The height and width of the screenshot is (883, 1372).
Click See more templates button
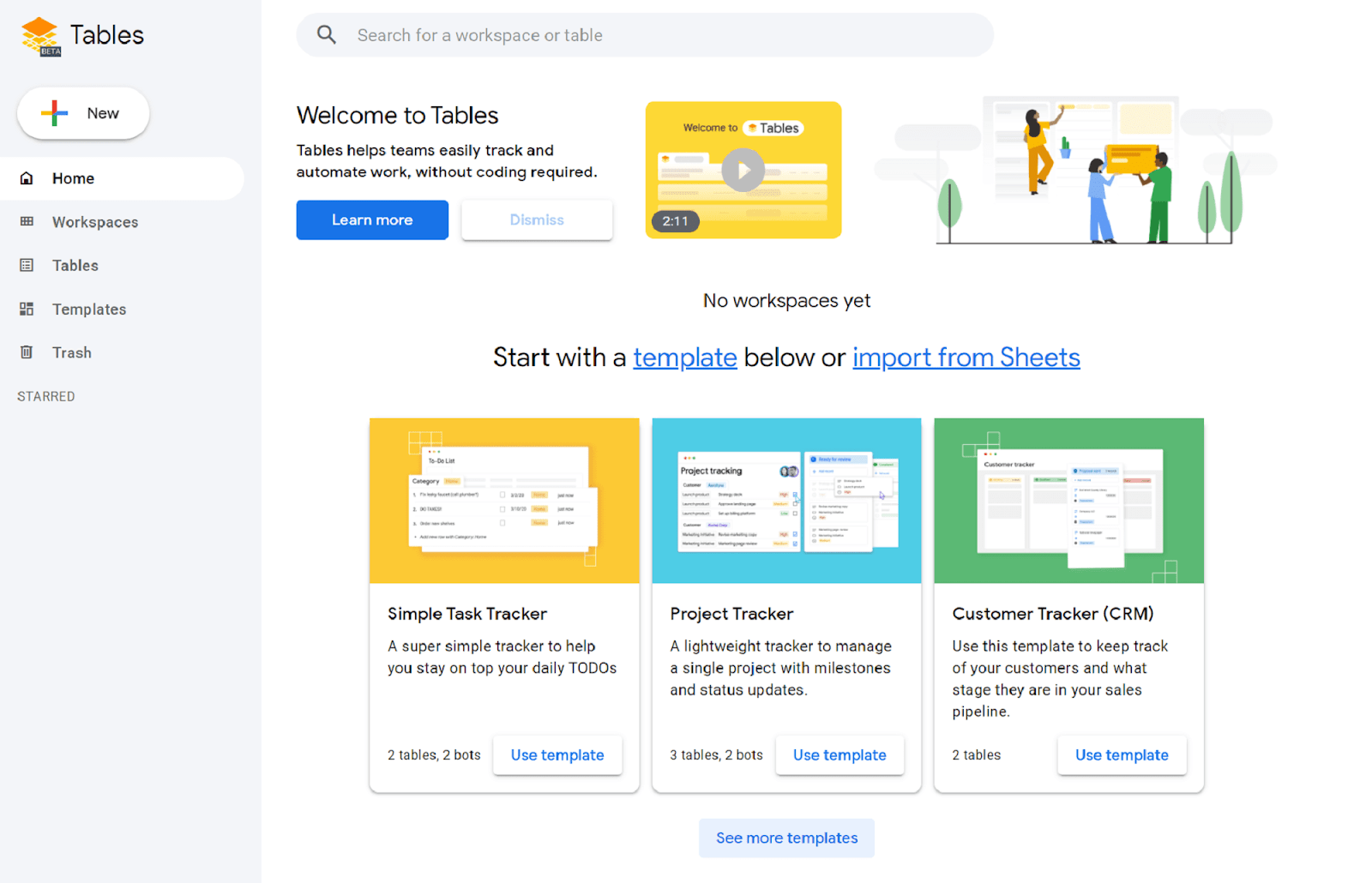click(786, 838)
